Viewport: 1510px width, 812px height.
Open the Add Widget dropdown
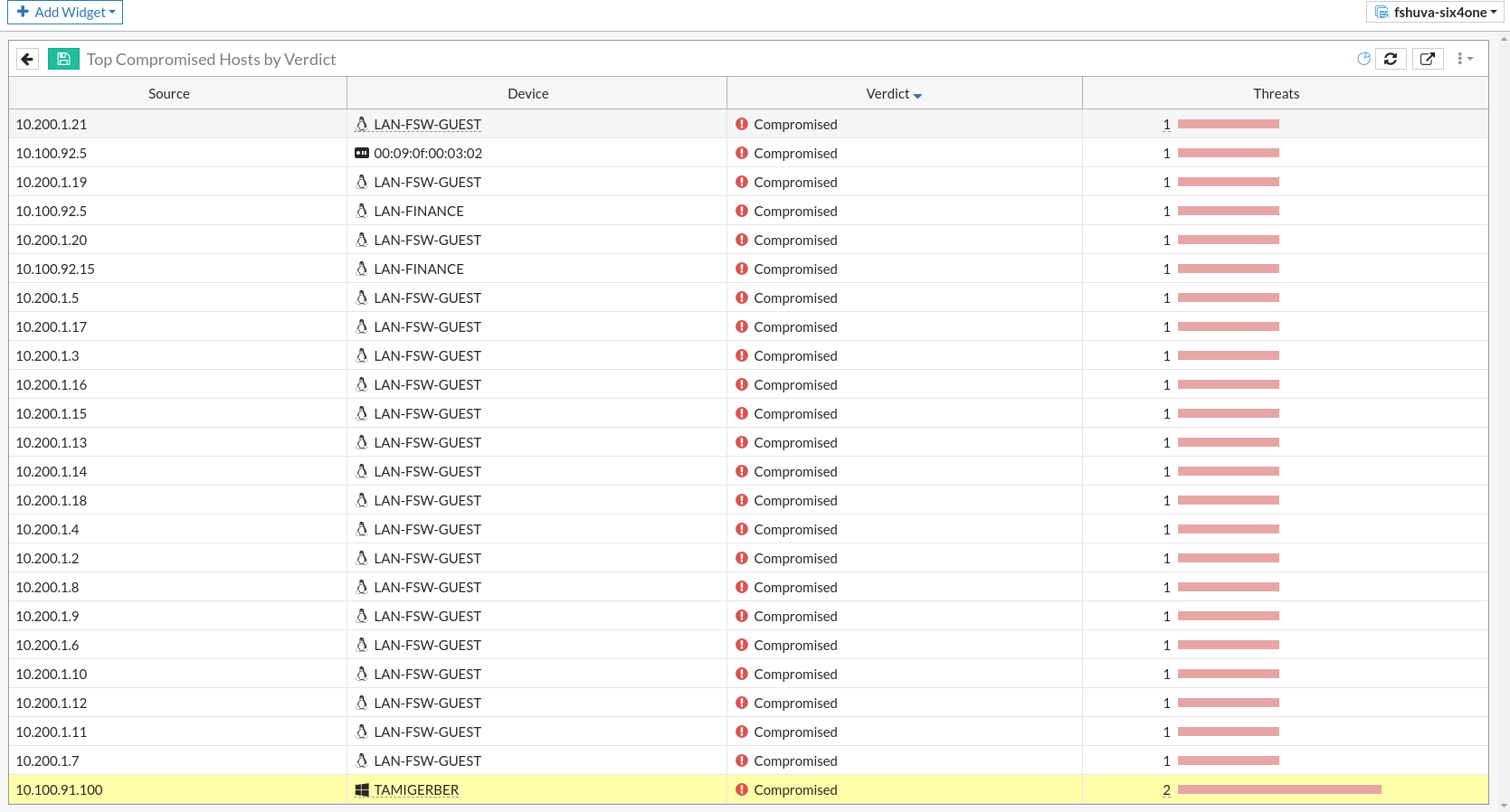(65, 13)
